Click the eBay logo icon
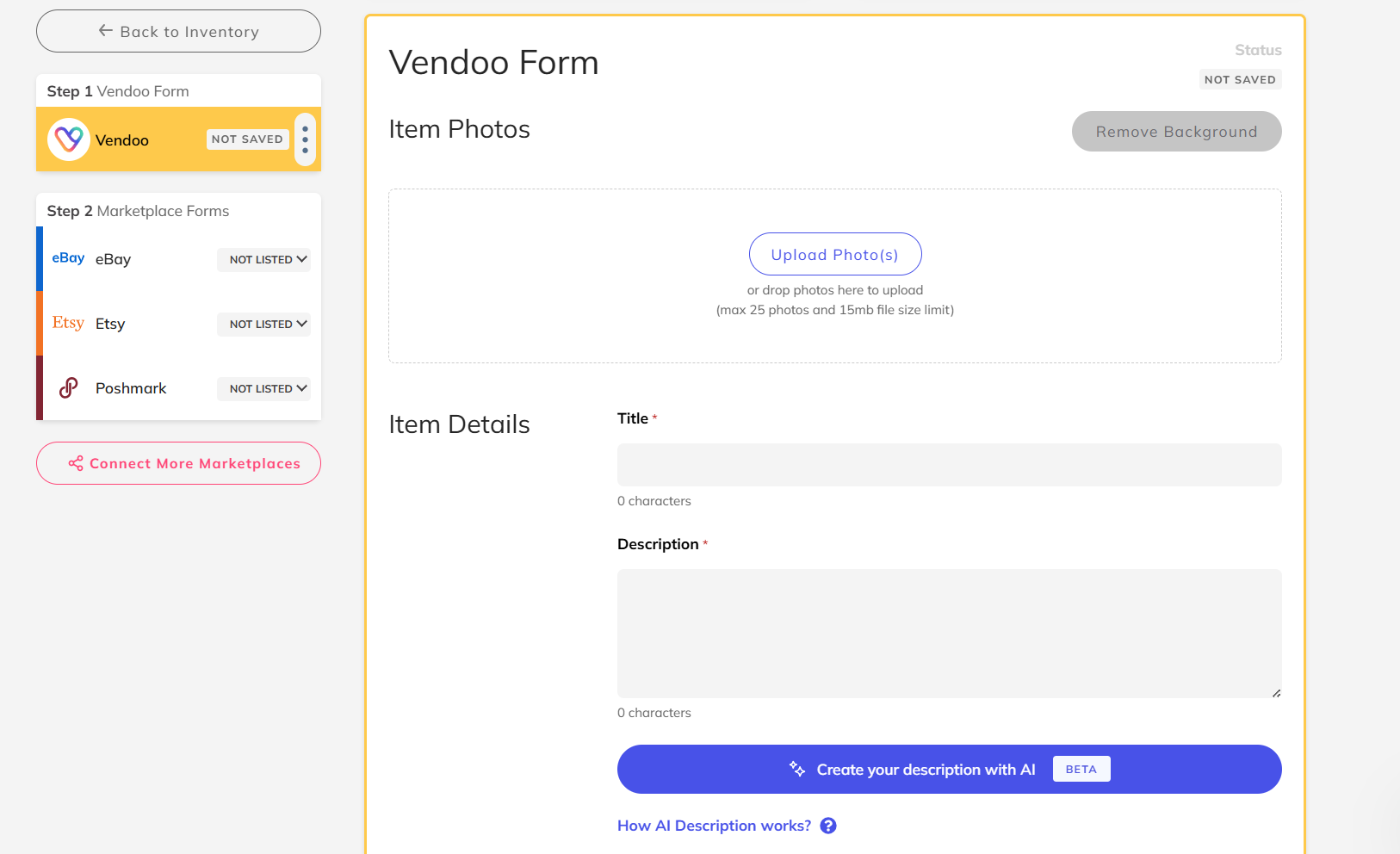 [68, 258]
